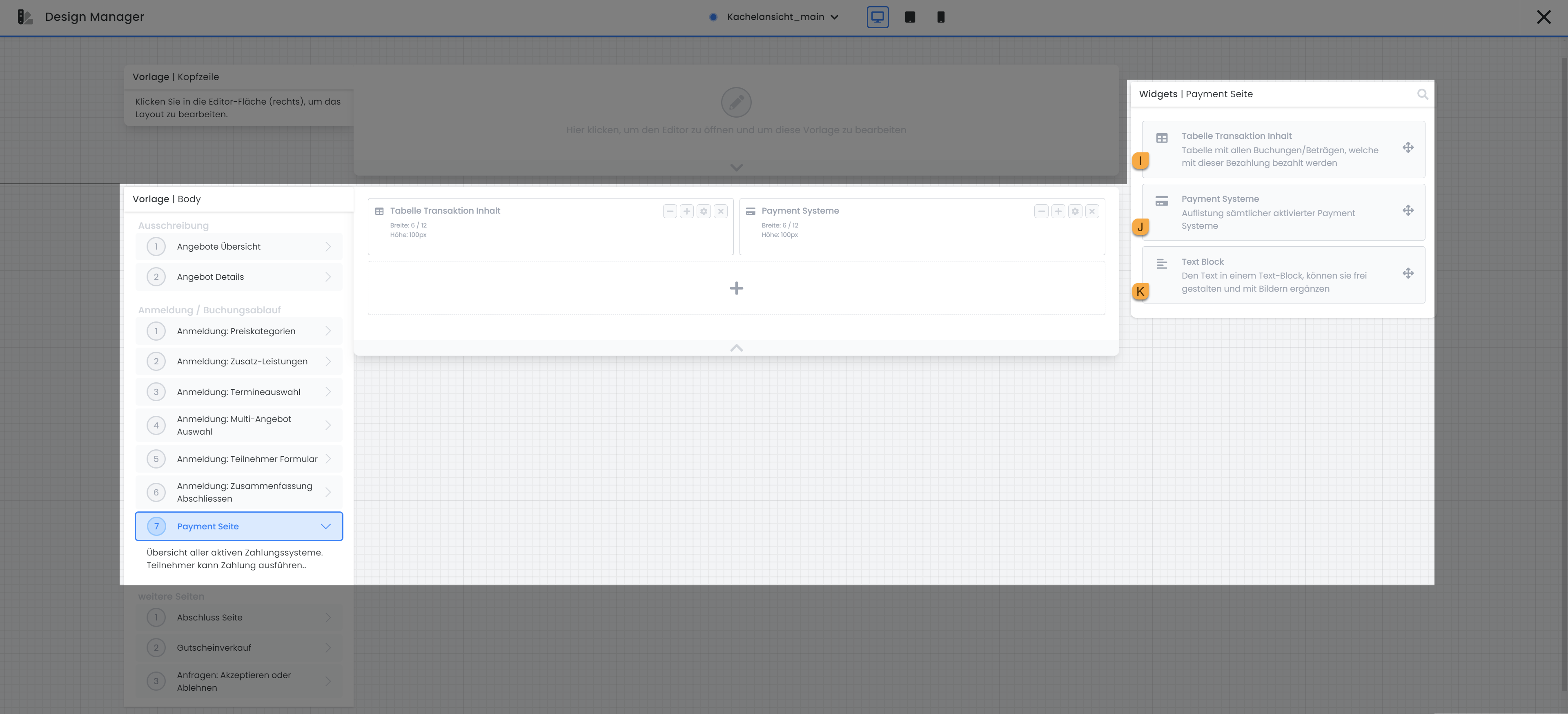
Task: Increase width of Payment Systeme widget
Action: pos(1058,211)
